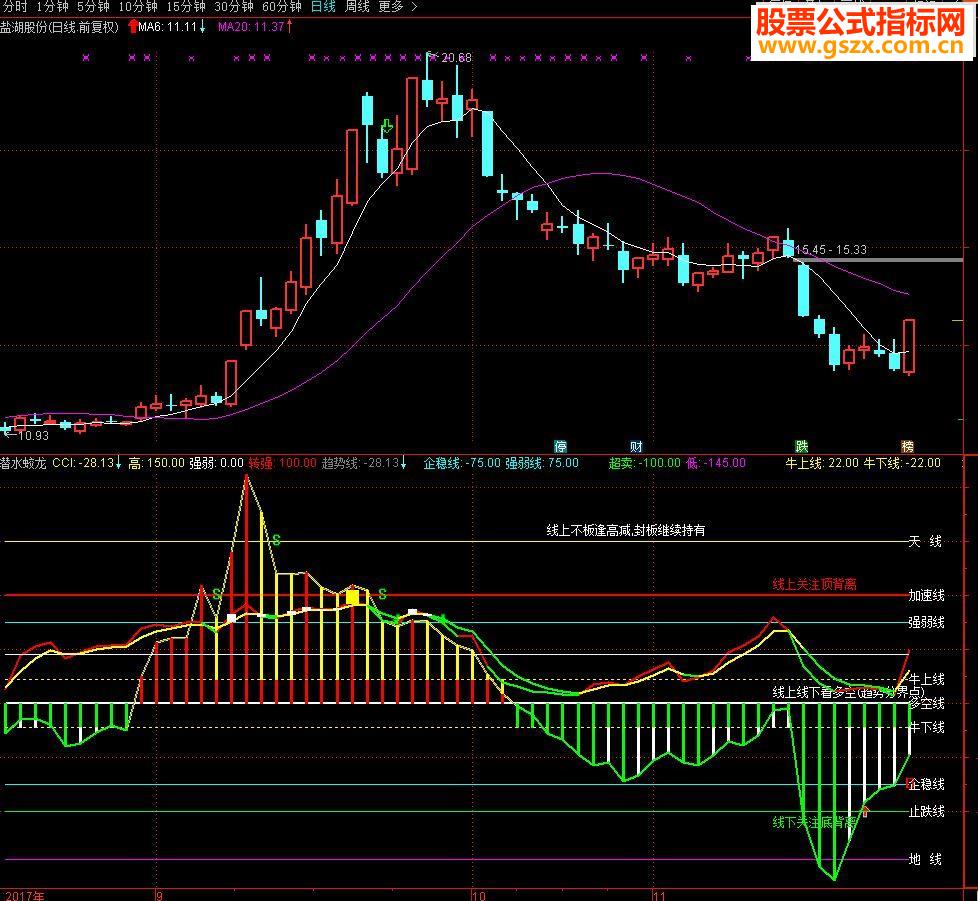Open the 跌 event marker
The height and width of the screenshot is (901, 978).
point(801,446)
